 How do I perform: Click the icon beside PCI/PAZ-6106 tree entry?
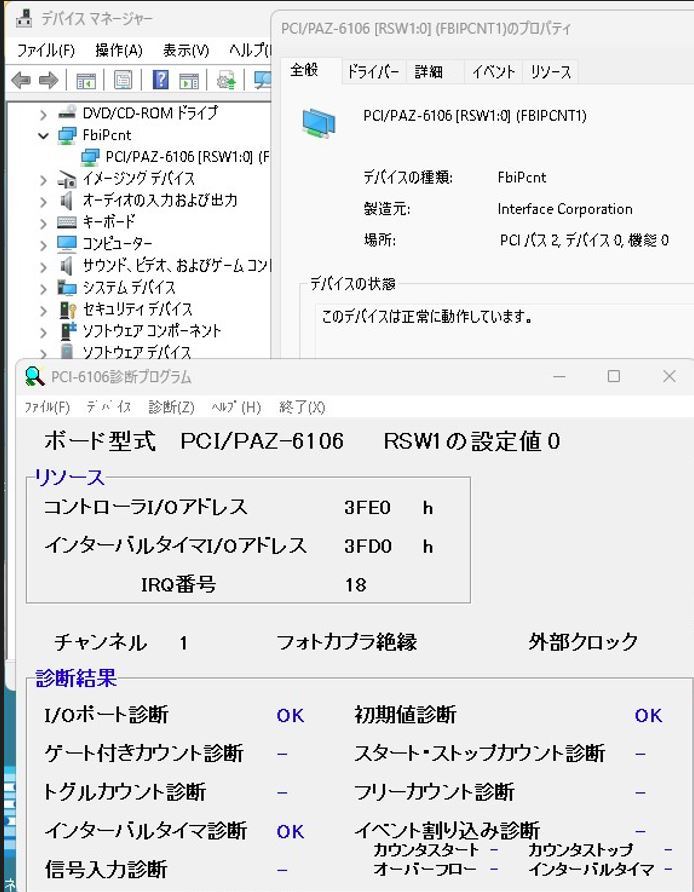click(90, 156)
